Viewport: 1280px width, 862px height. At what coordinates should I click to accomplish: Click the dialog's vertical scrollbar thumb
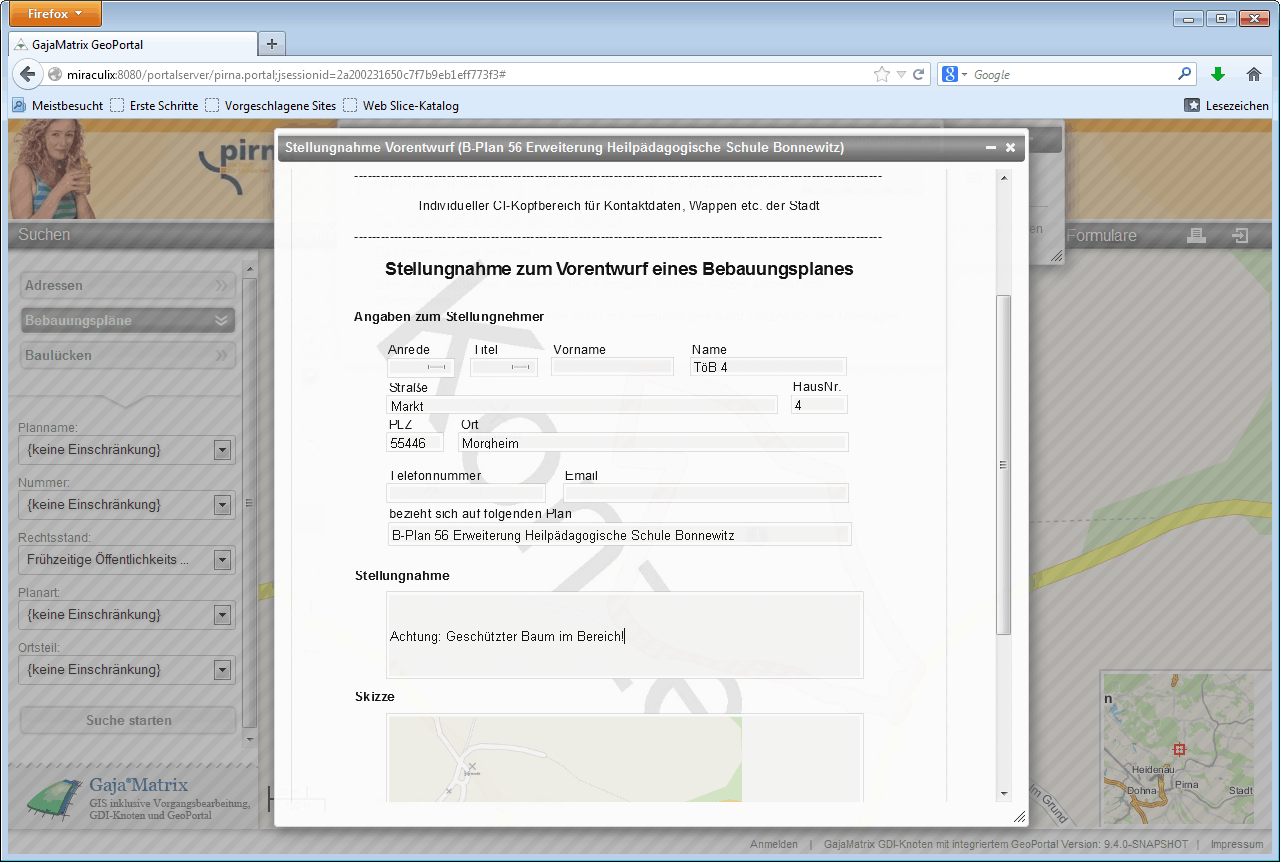point(1003,463)
